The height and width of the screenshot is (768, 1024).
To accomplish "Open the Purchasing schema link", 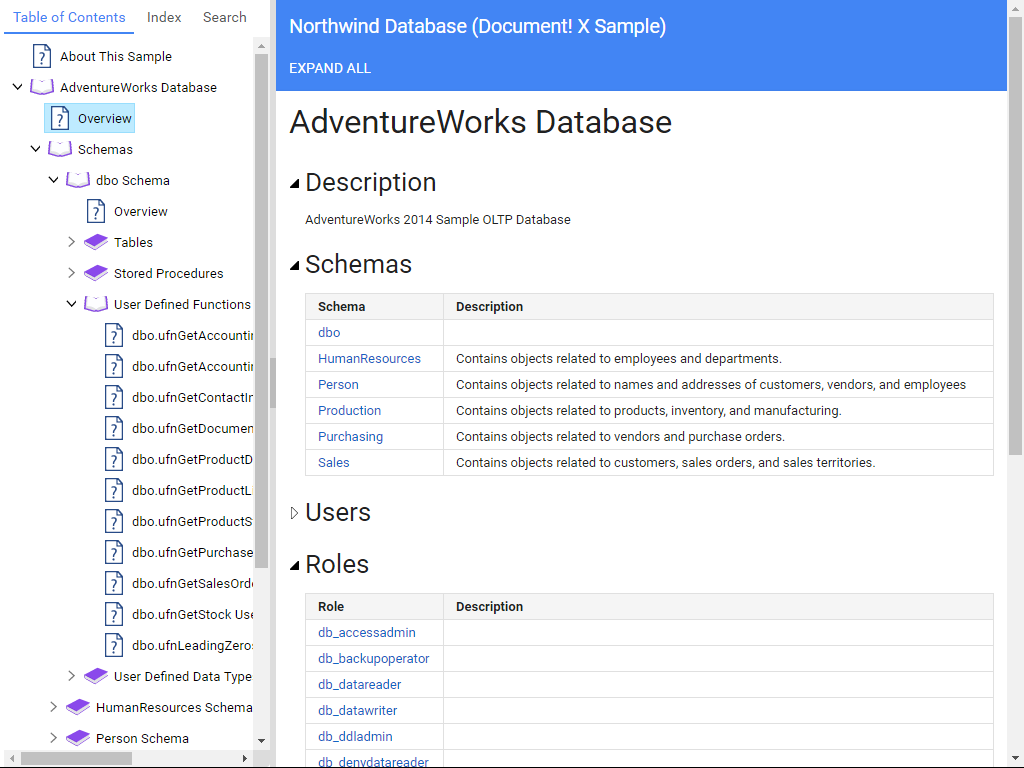I will click(351, 436).
